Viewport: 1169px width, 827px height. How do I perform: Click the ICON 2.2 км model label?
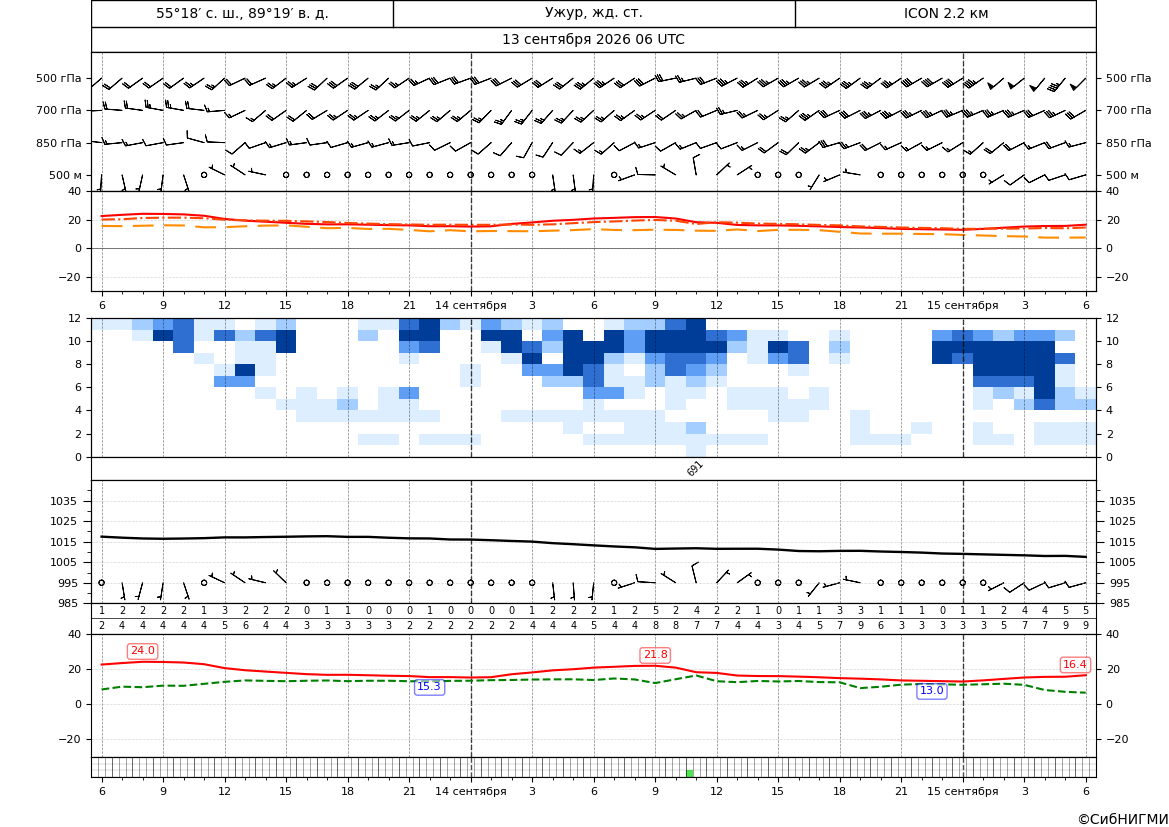(945, 13)
